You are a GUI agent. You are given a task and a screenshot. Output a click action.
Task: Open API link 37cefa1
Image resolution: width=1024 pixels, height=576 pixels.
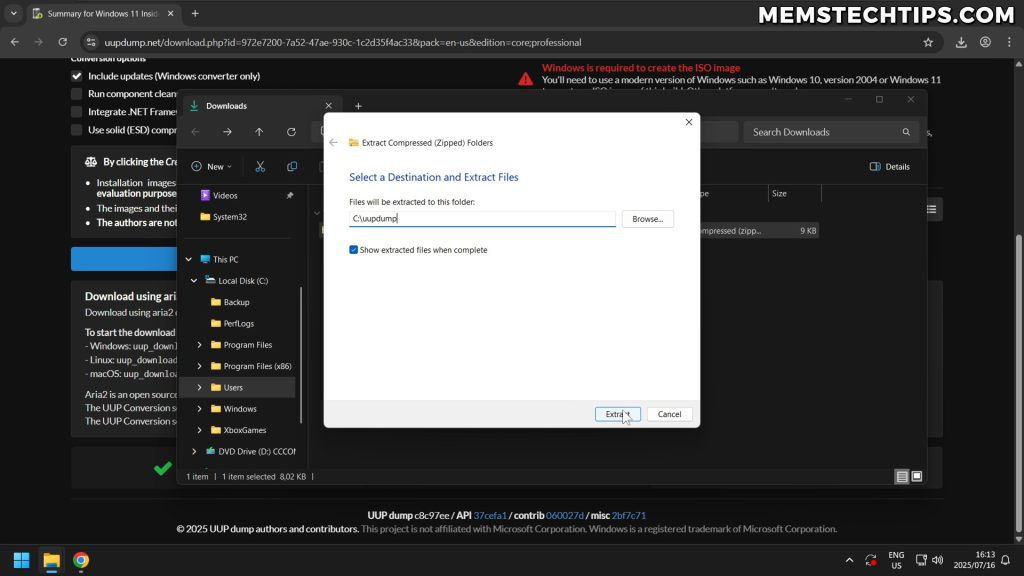490,515
